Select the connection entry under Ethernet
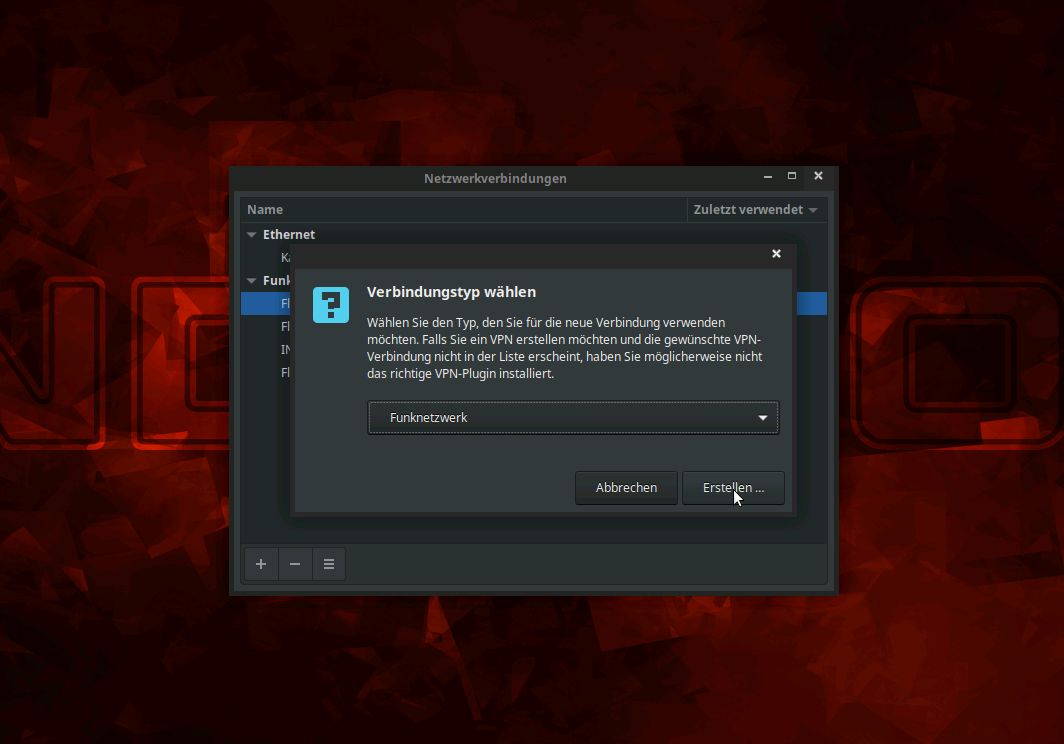1064x744 pixels. pos(285,258)
